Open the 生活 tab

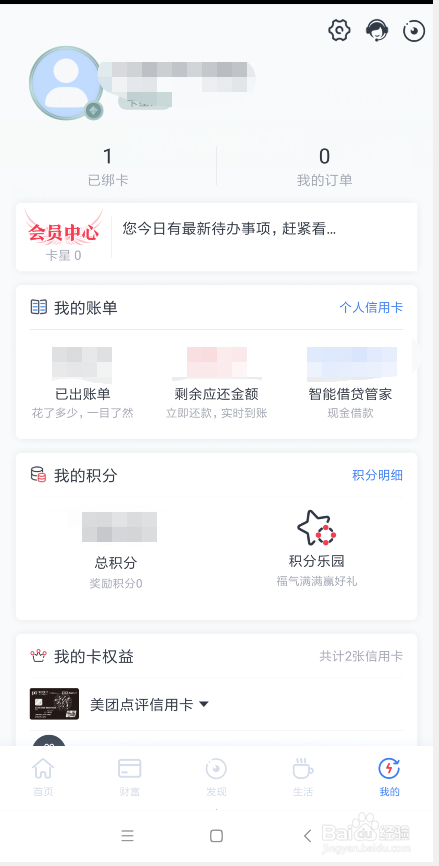[x=303, y=778]
